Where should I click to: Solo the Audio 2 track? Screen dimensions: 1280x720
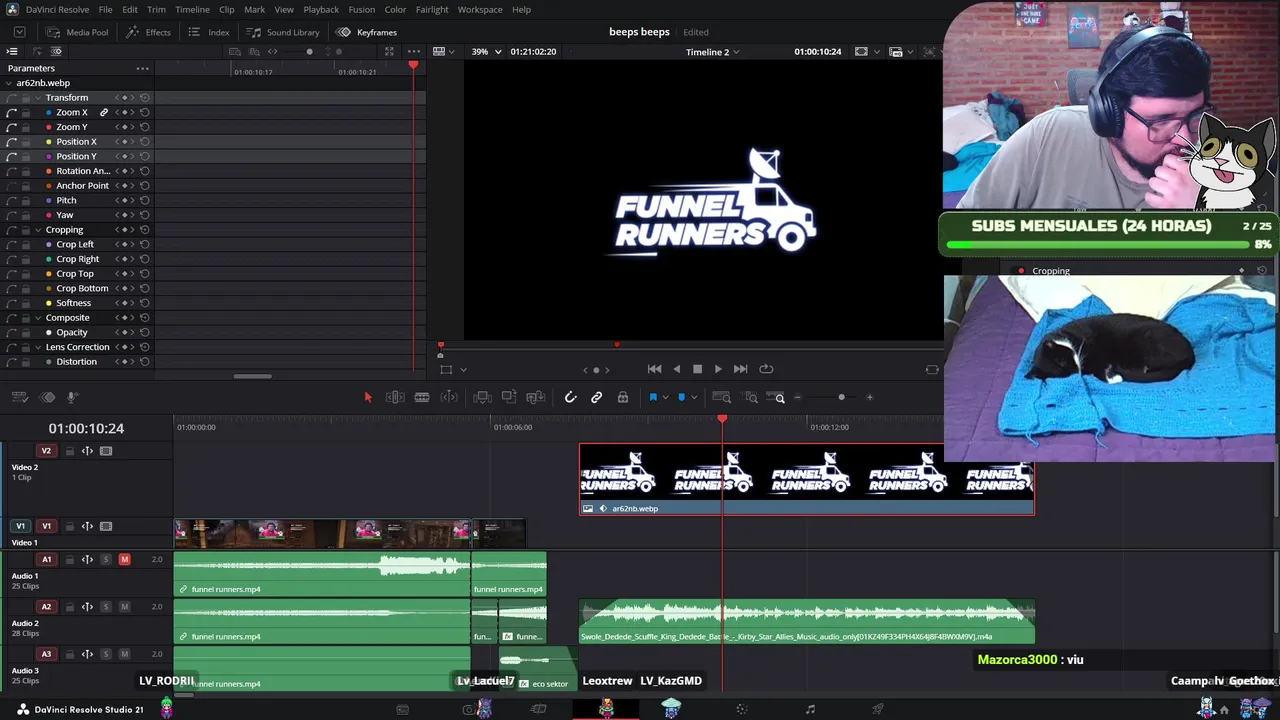[x=106, y=607]
